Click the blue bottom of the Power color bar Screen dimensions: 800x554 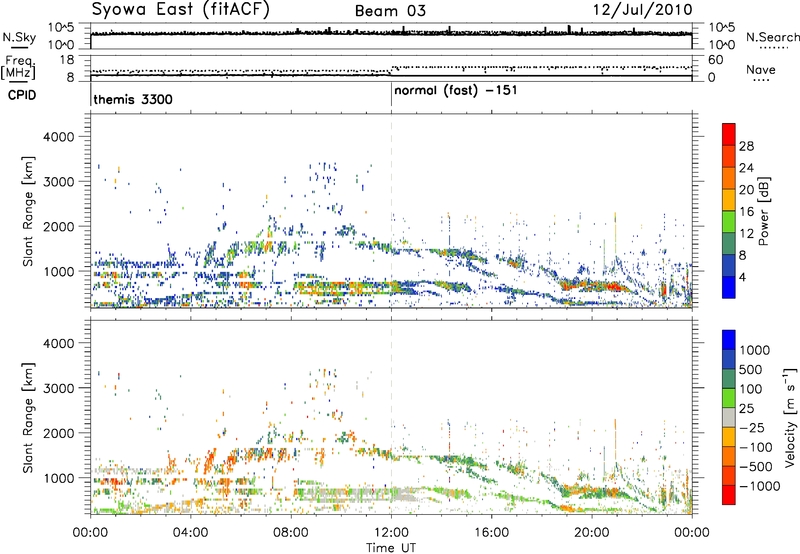[729, 288]
